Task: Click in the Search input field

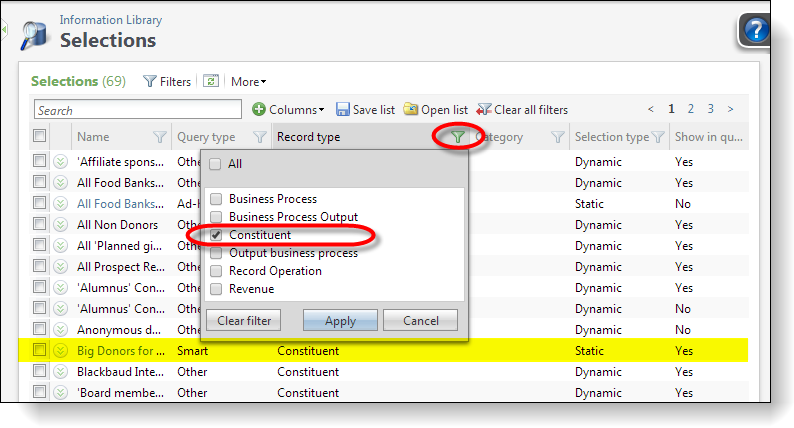Action: coord(138,110)
